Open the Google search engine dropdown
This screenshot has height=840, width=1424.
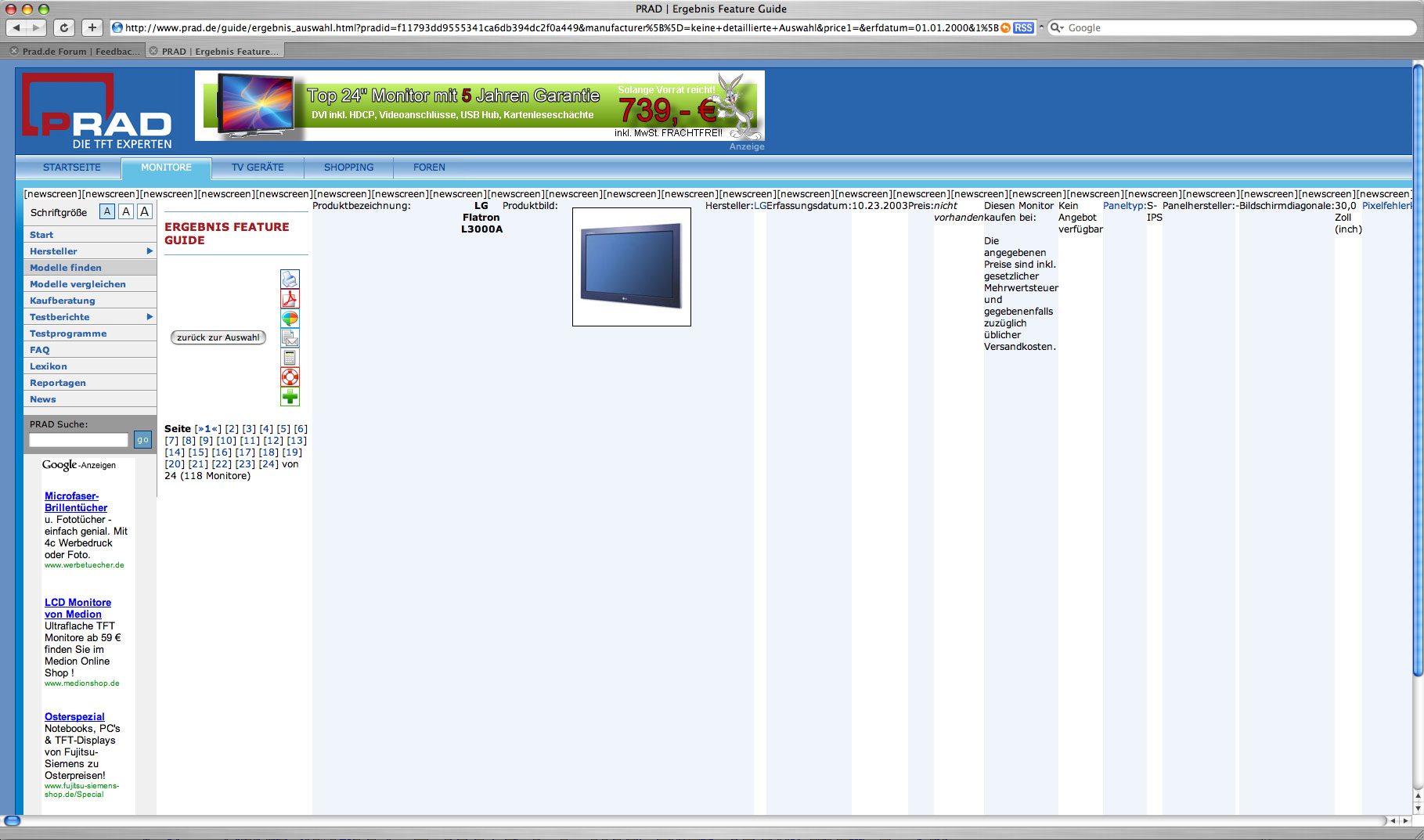click(x=1058, y=28)
